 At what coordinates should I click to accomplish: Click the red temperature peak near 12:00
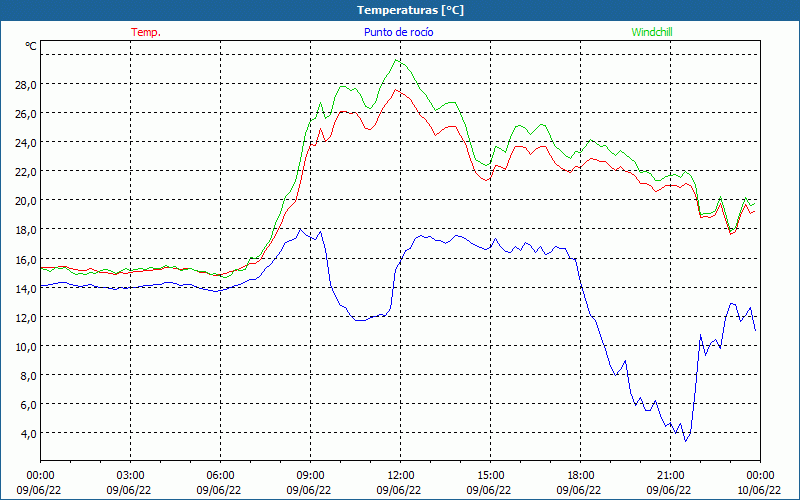click(395, 90)
